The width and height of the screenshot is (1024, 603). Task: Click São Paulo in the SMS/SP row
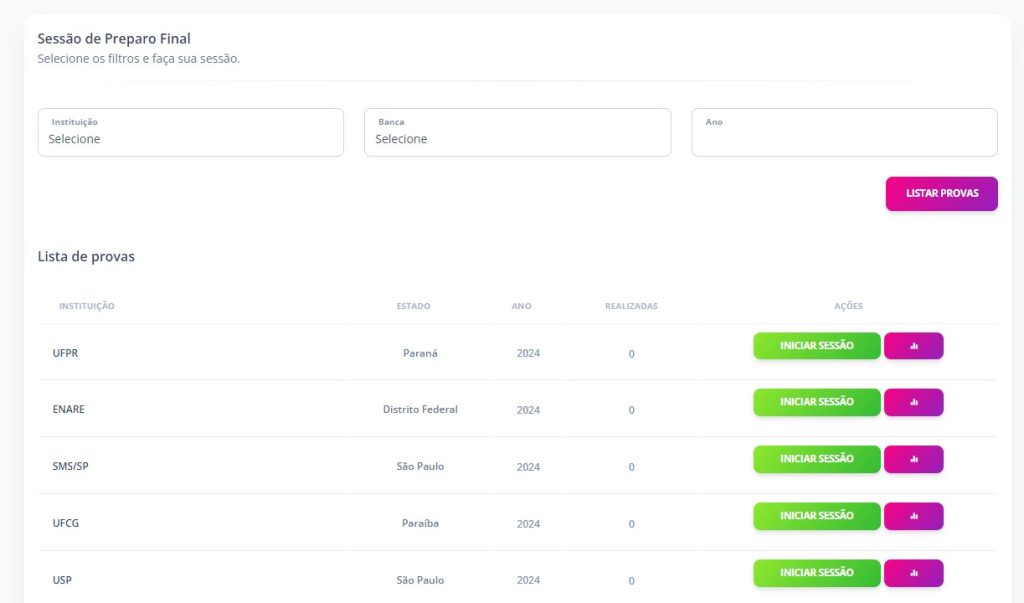[x=420, y=466]
